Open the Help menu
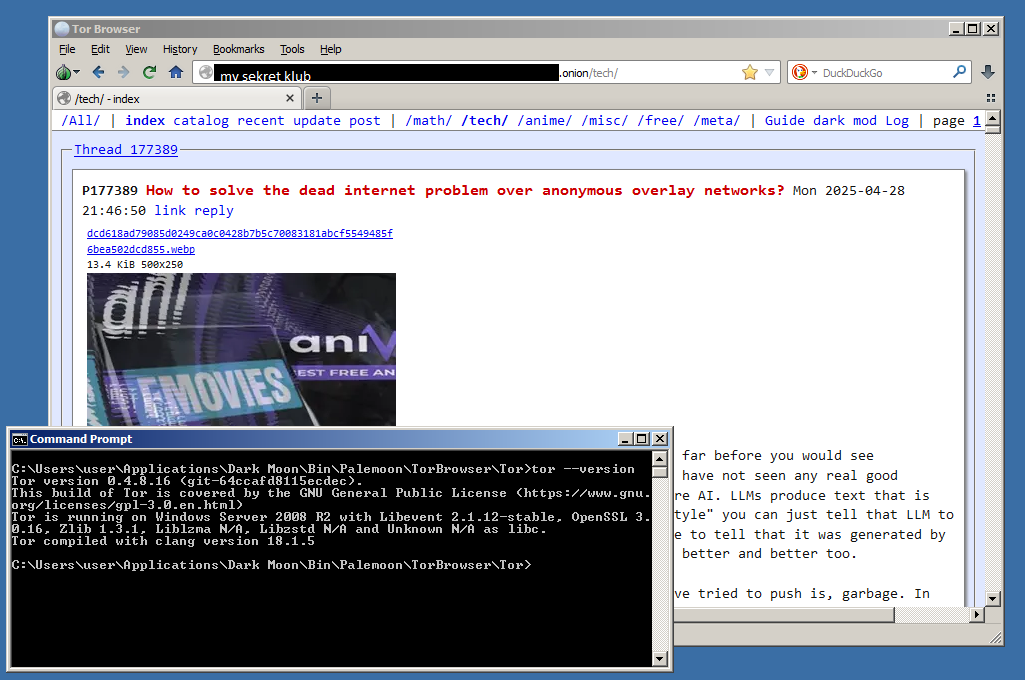This screenshot has width=1025, height=680. tap(331, 49)
